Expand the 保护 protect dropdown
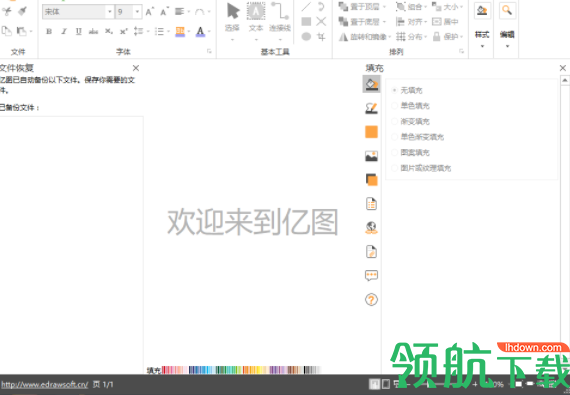The height and width of the screenshot is (395, 570). coord(461,37)
